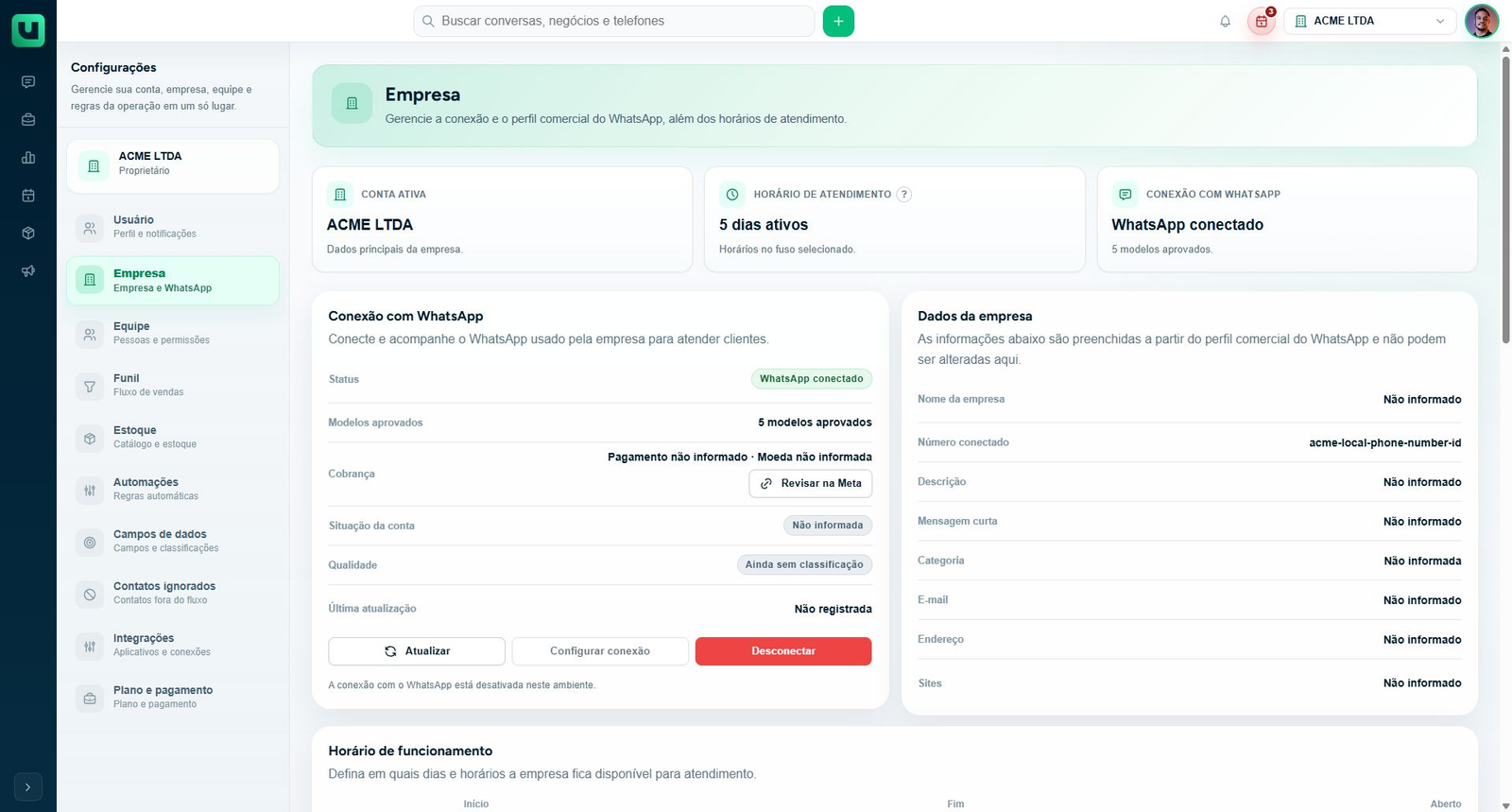Click the building icon in Empresa banner
Viewport: 1512px width, 812px height.
[x=352, y=103]
